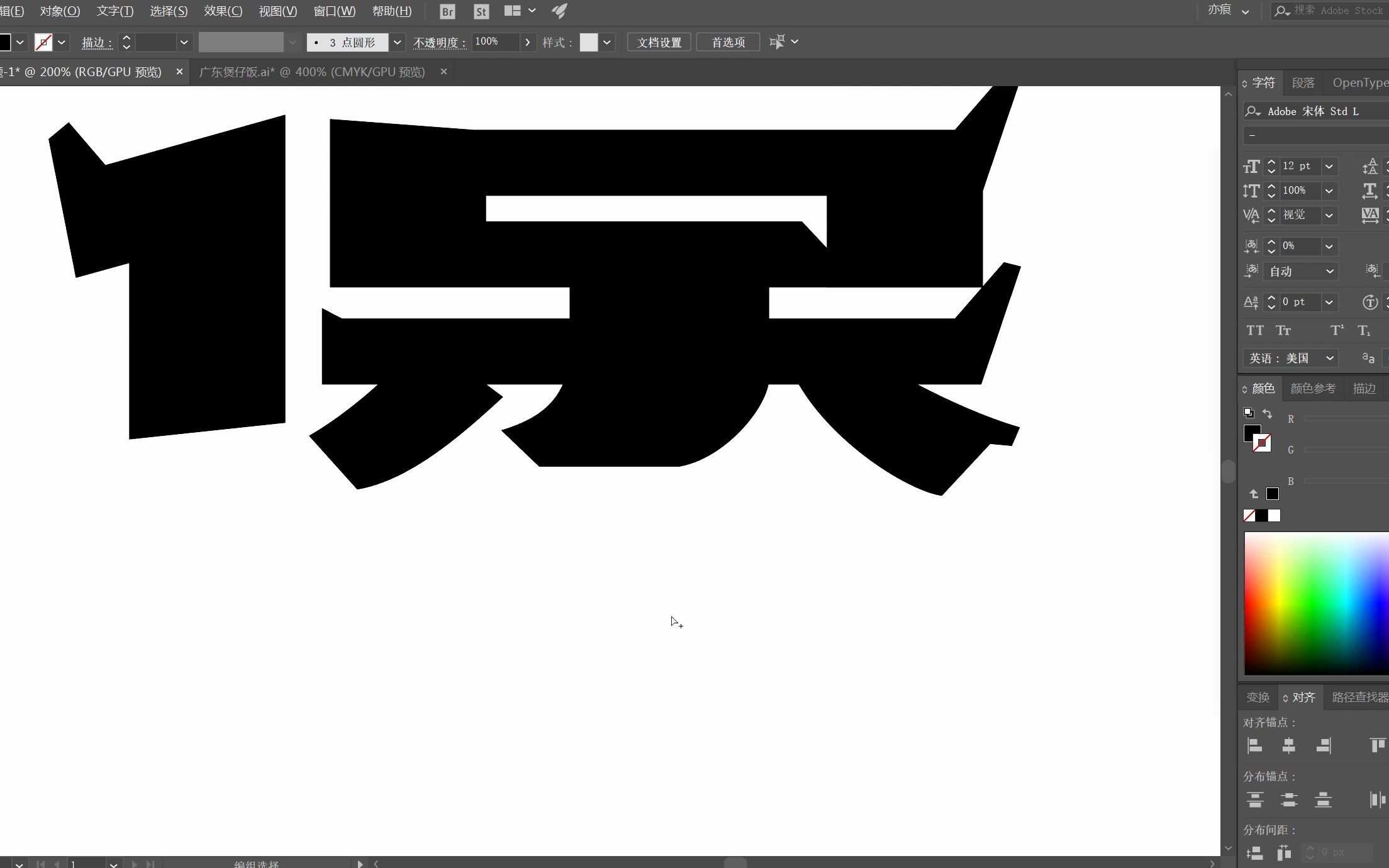Viewport: 1389px width, 868px height.
Task: Select horizontal align center in the Align panel
Action: coord(1288,745)
